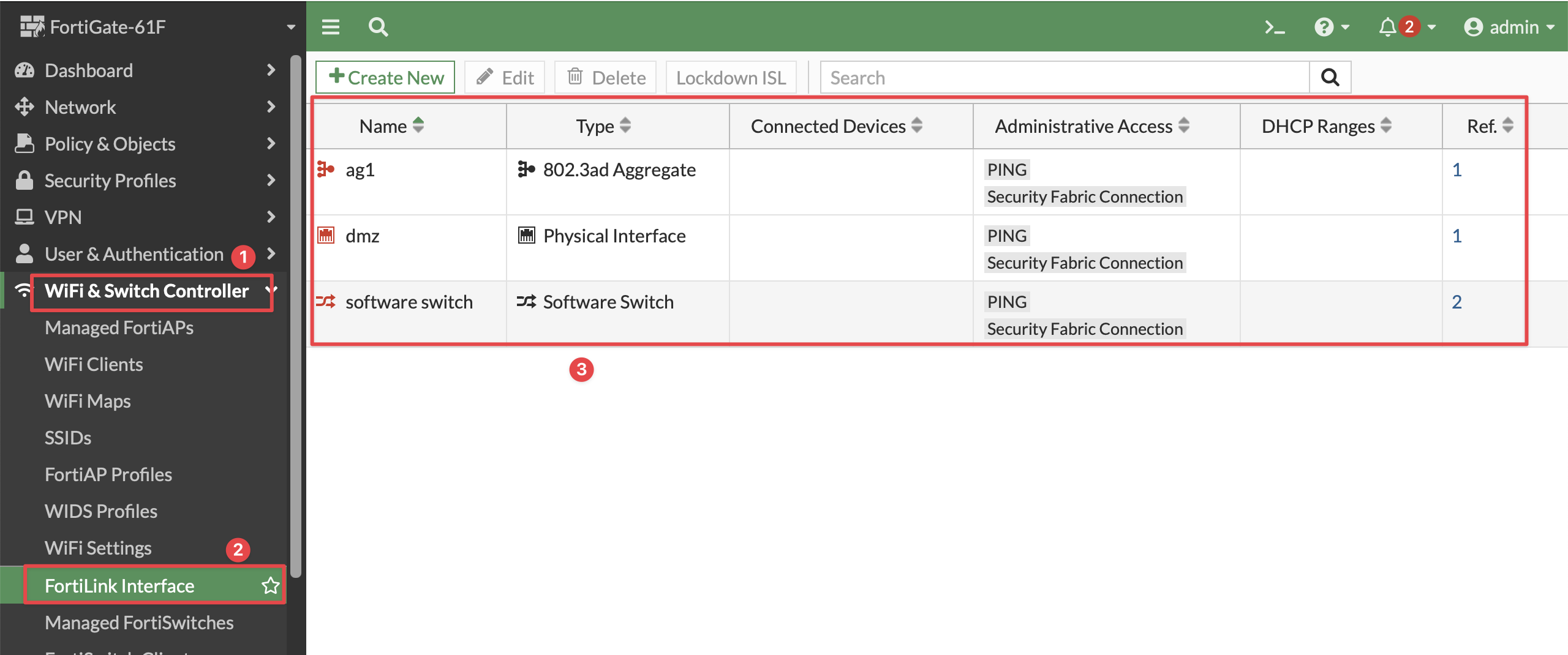Click the Physical Interface type icon
The width and height of the screenshot is (1568, 655).
pos(526,235)
